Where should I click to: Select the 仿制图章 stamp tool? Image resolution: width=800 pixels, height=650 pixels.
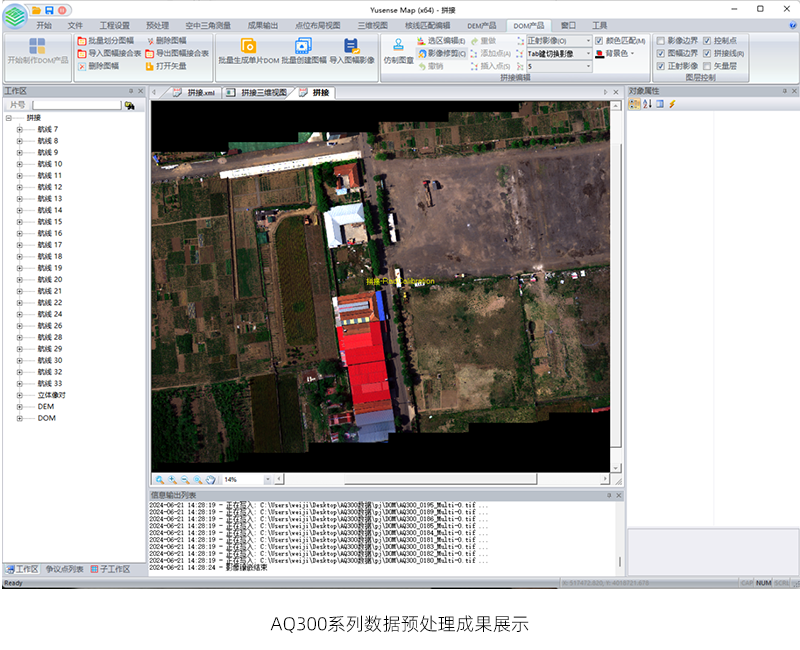398,45
